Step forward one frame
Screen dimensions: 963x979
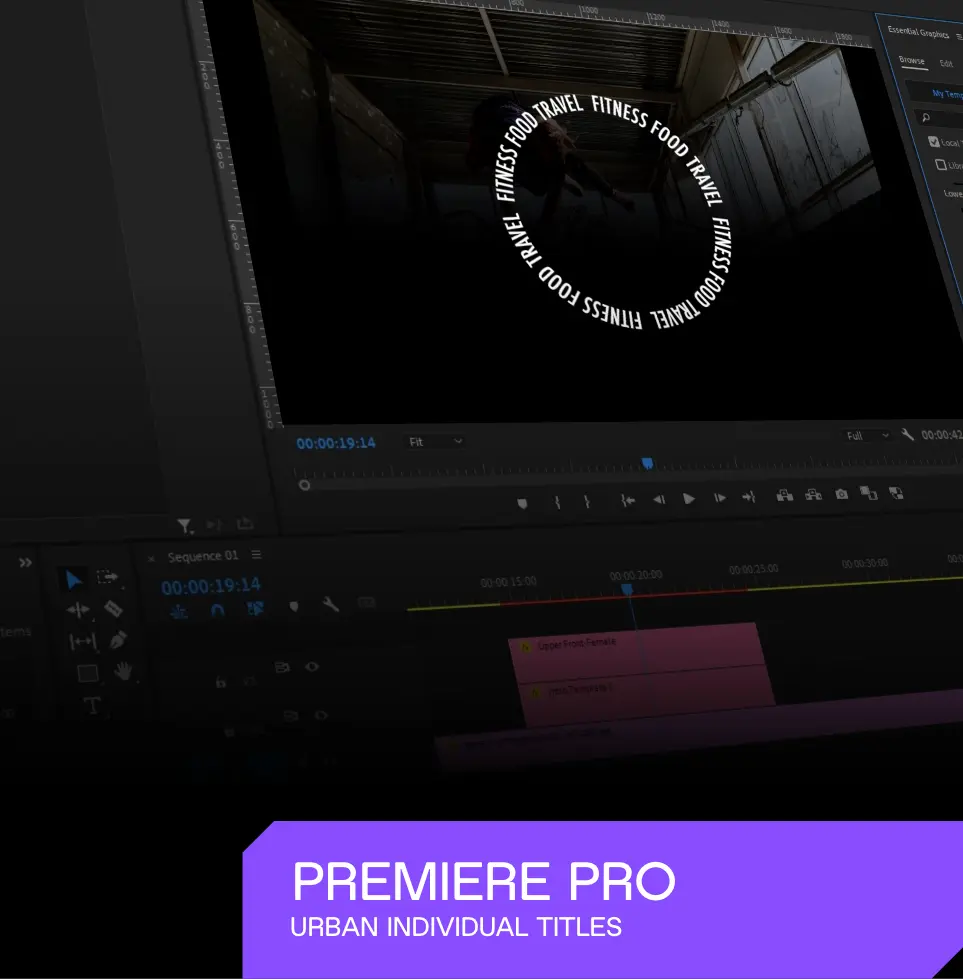720,498
